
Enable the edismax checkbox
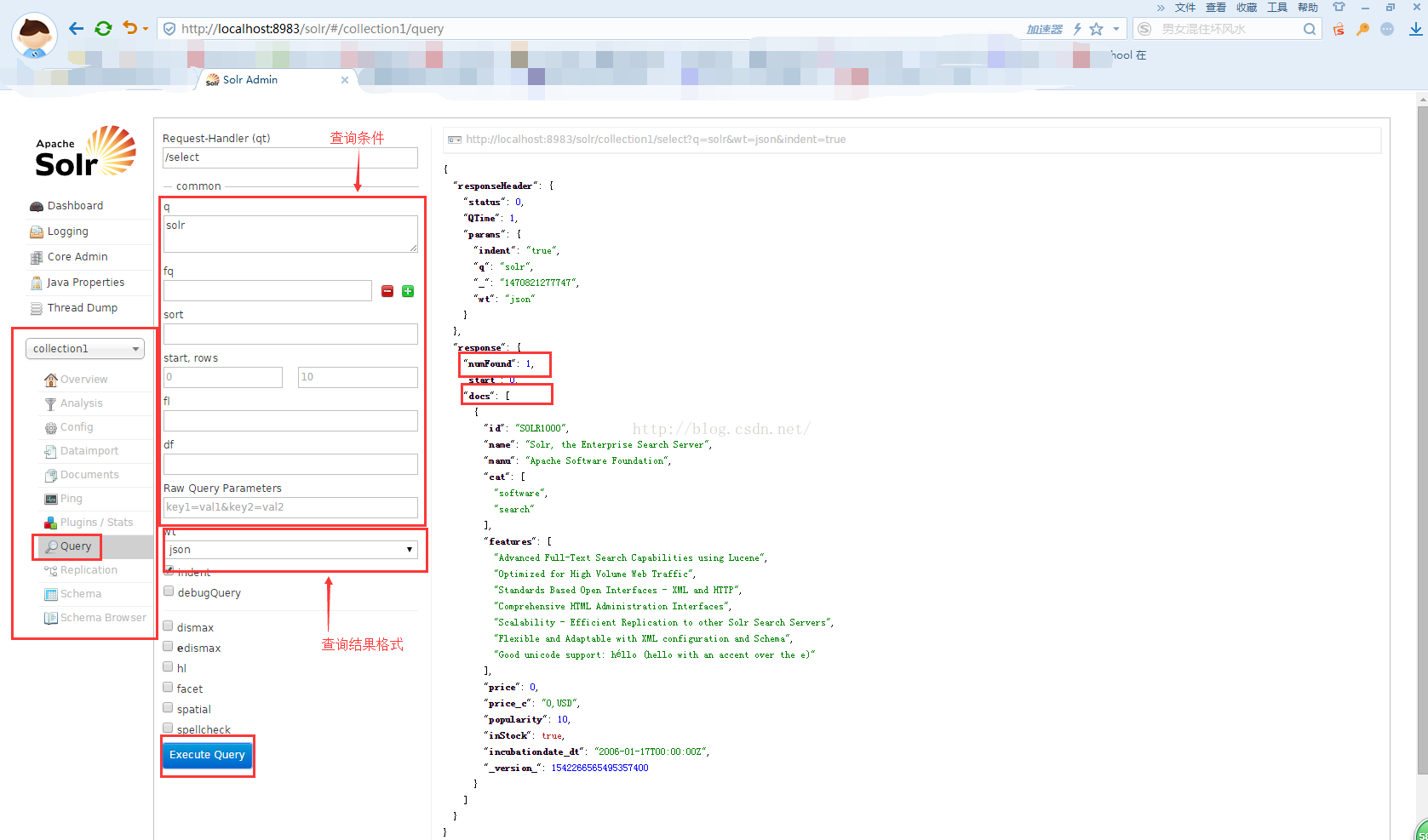169,647
